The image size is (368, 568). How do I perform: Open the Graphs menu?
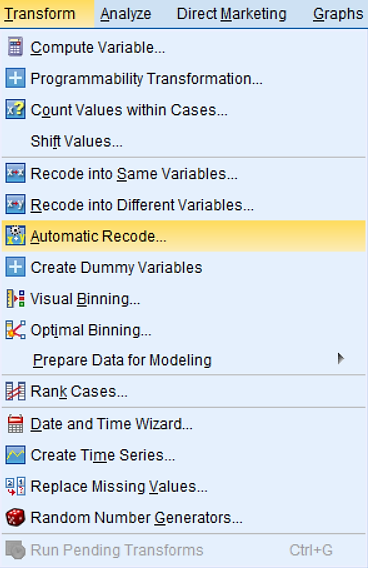(338, 14)
